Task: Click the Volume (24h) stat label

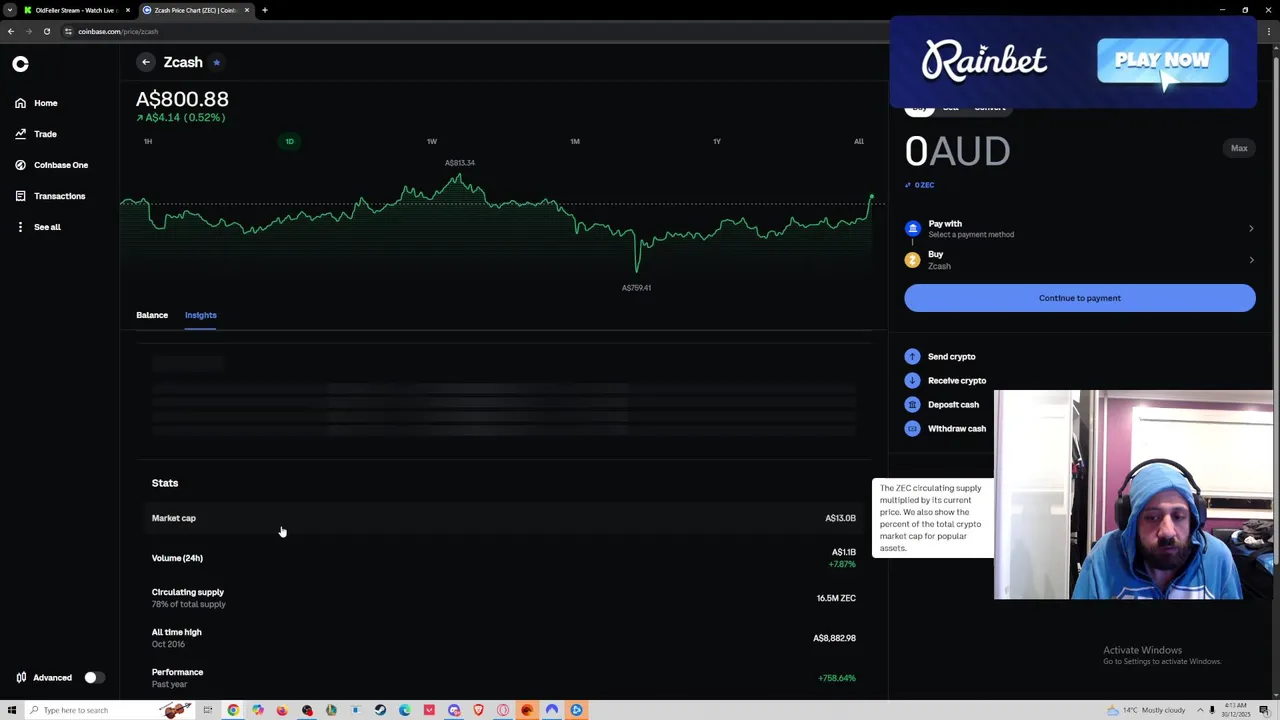Action: point(177,558)
